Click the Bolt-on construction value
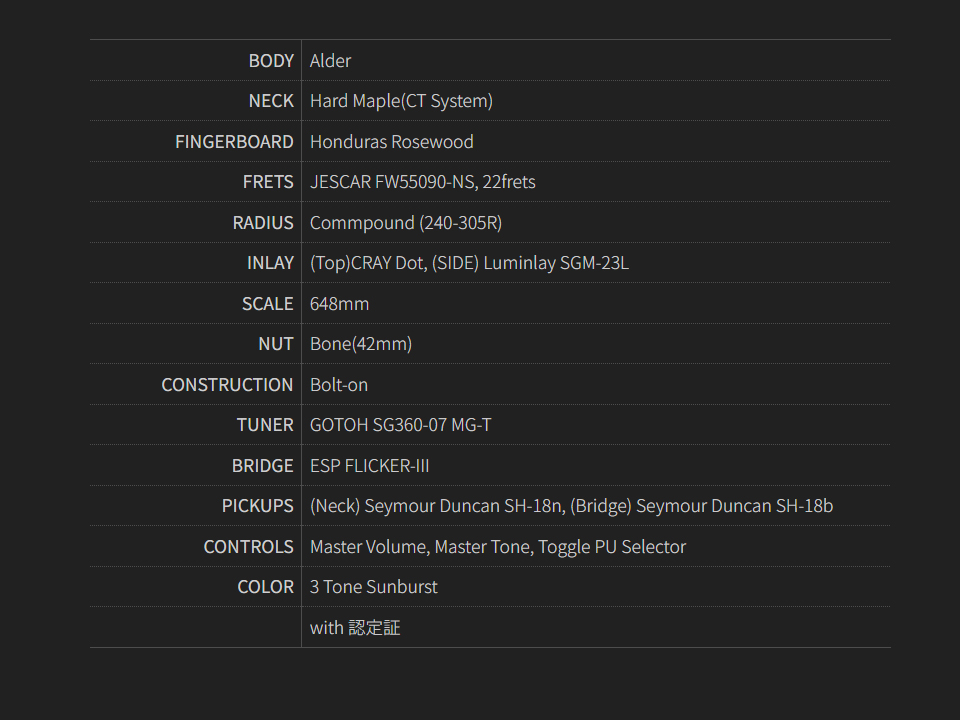This screenshot has width=960, height=720. point(338,385)
